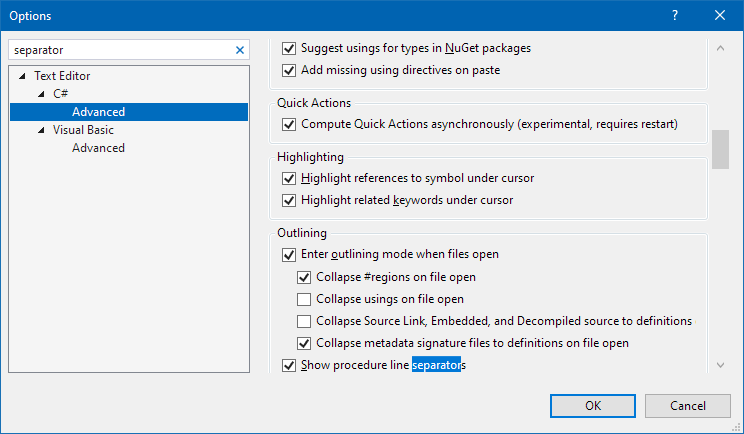Collapse the Text Editor tree node
The height and width of the screenshot is (434, 744).
click(23, 76)
